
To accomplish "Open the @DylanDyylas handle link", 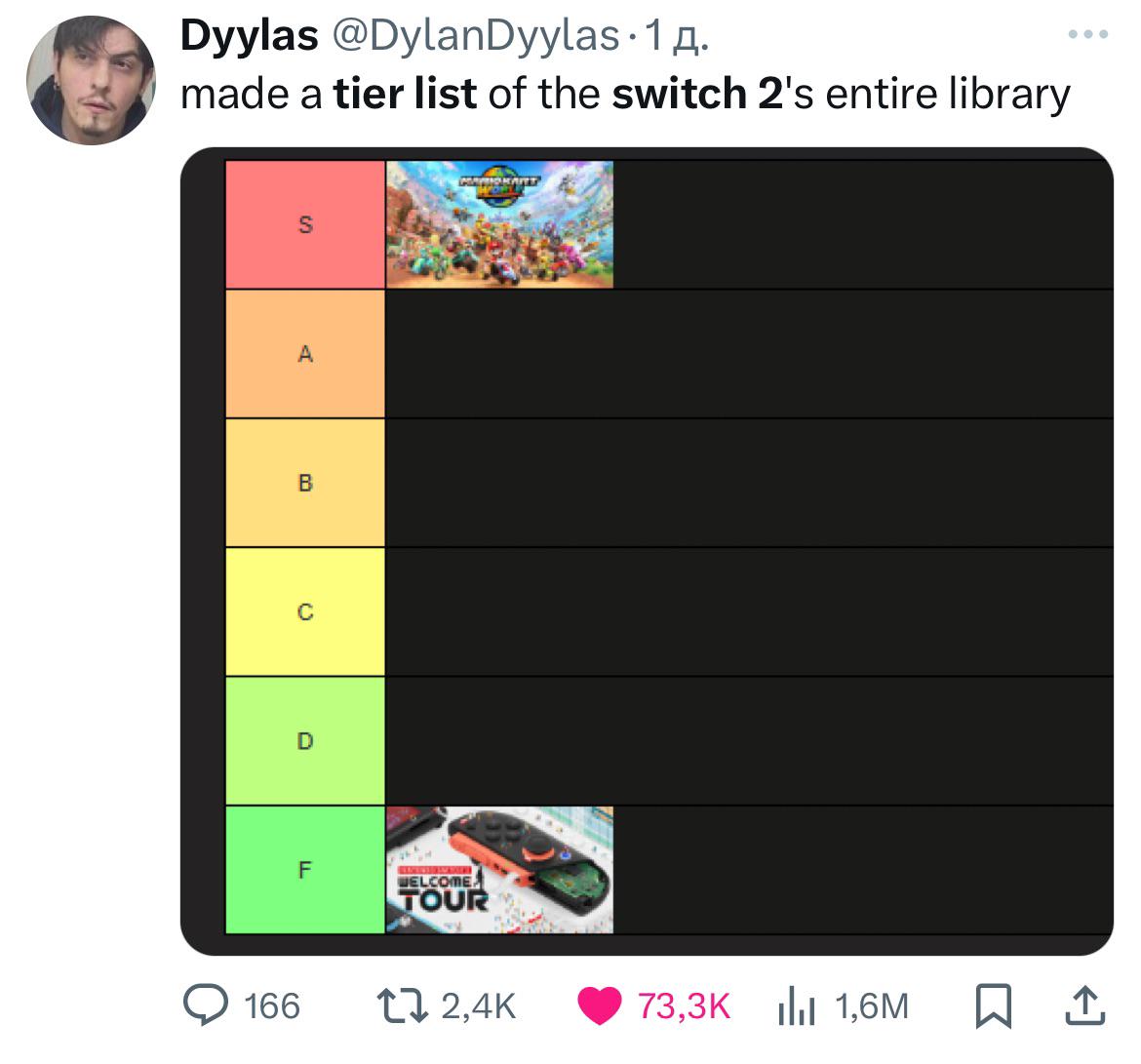I will pos(475,36).
